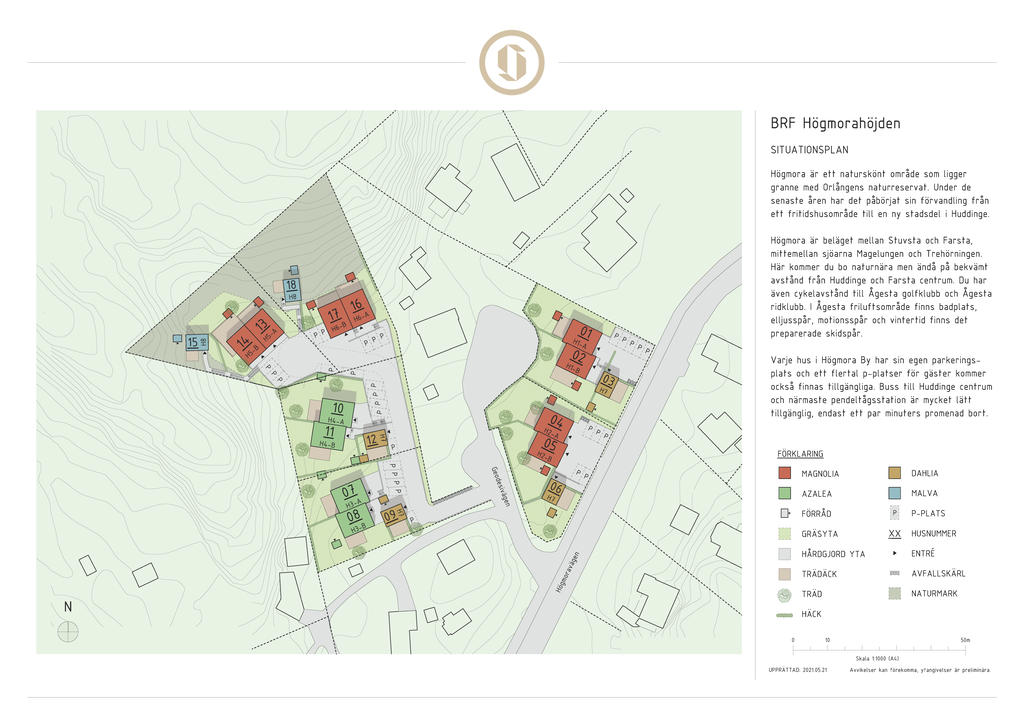Select the green Azalea legend swatch
The image size is (1024, 724).
click(x=785, y=493)
